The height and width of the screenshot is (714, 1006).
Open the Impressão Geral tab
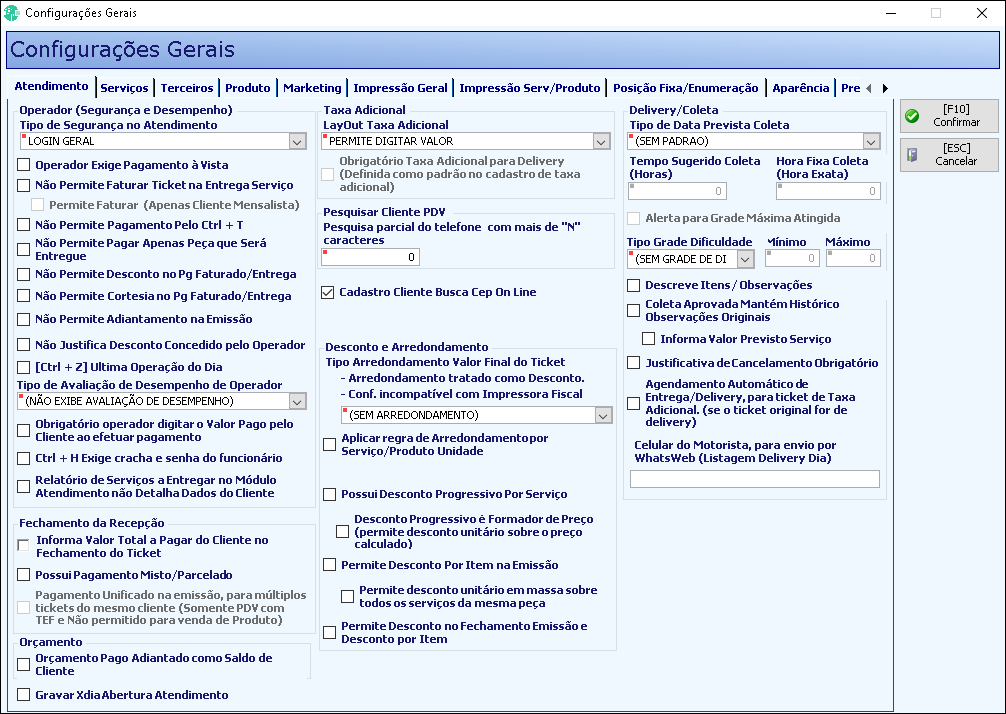(x=400, y=88)
